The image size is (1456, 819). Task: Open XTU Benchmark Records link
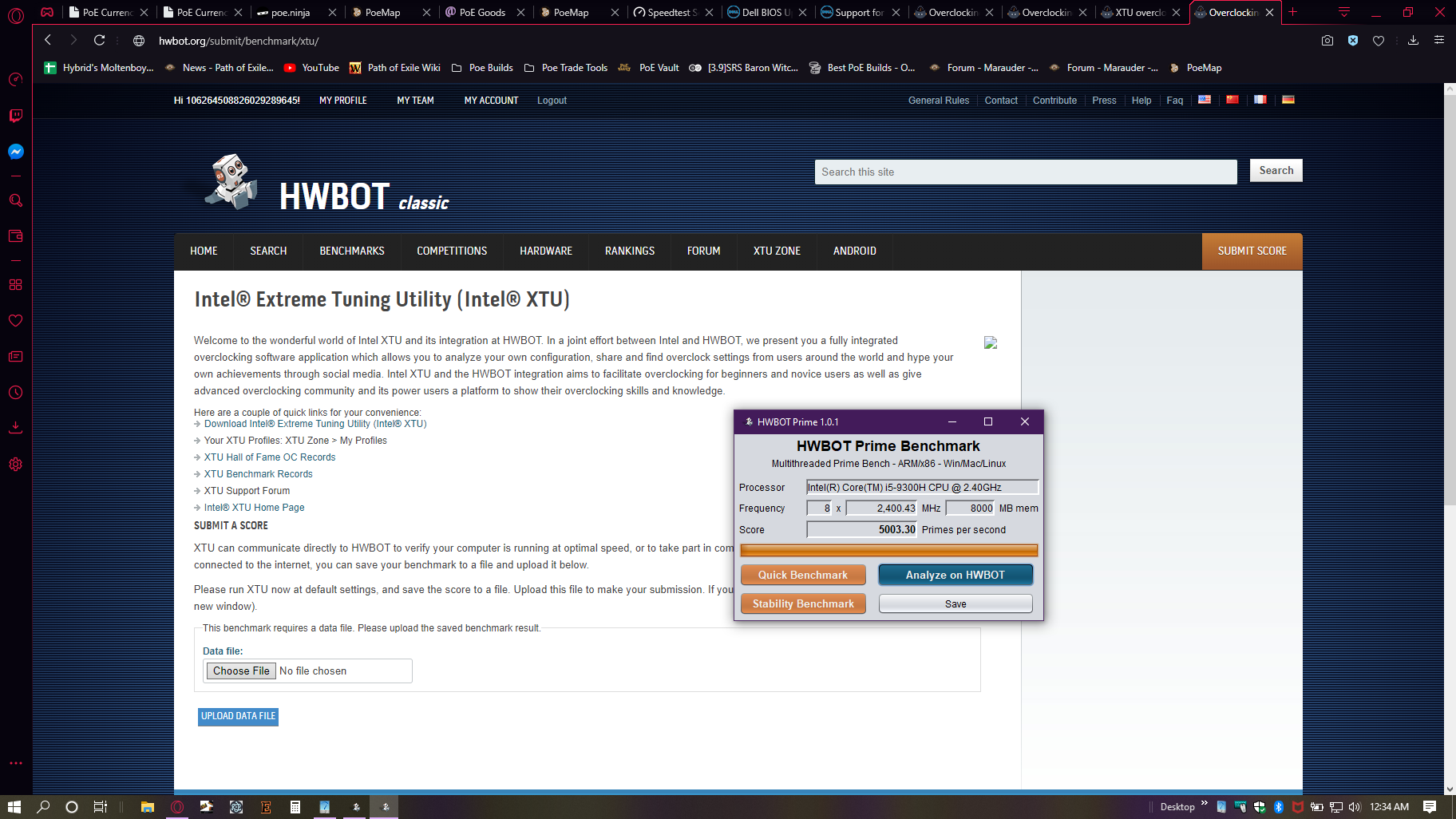258,474
